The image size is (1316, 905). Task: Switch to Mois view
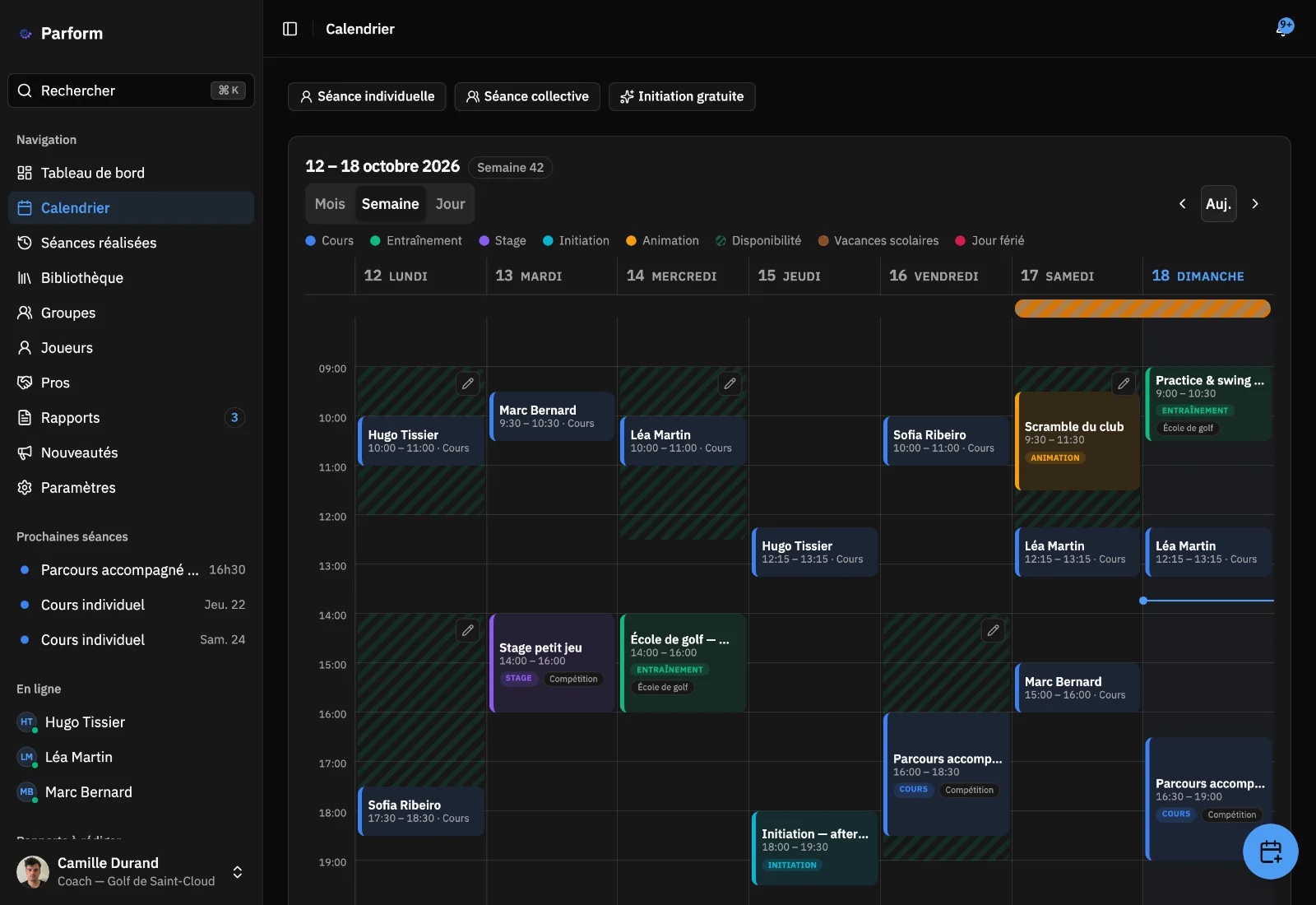330,204
